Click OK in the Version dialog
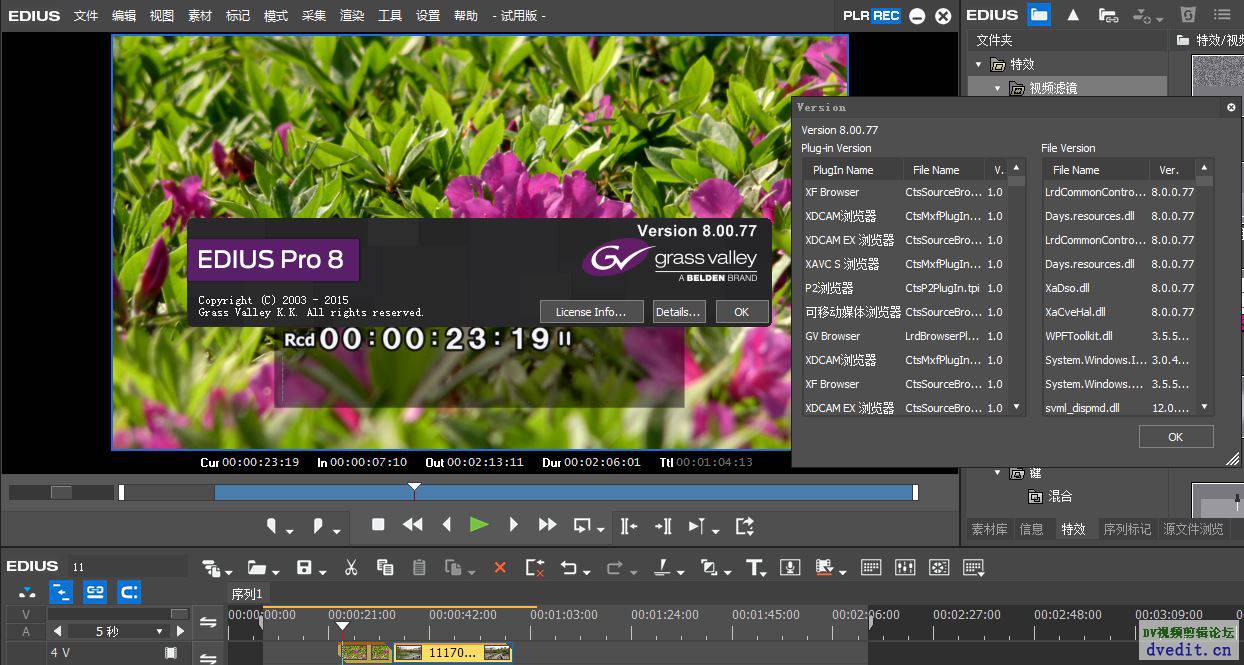This screenshot has width=1244, height=665. click(1175, 436)
